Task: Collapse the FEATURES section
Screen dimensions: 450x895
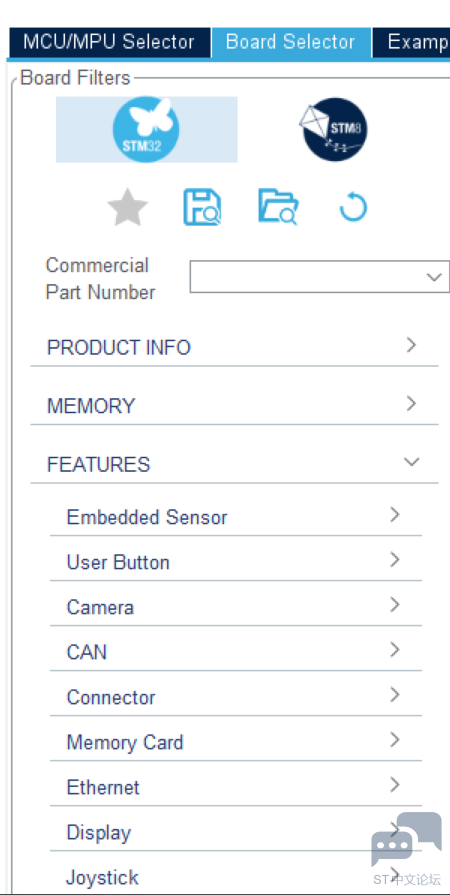Action: [234, 464]
